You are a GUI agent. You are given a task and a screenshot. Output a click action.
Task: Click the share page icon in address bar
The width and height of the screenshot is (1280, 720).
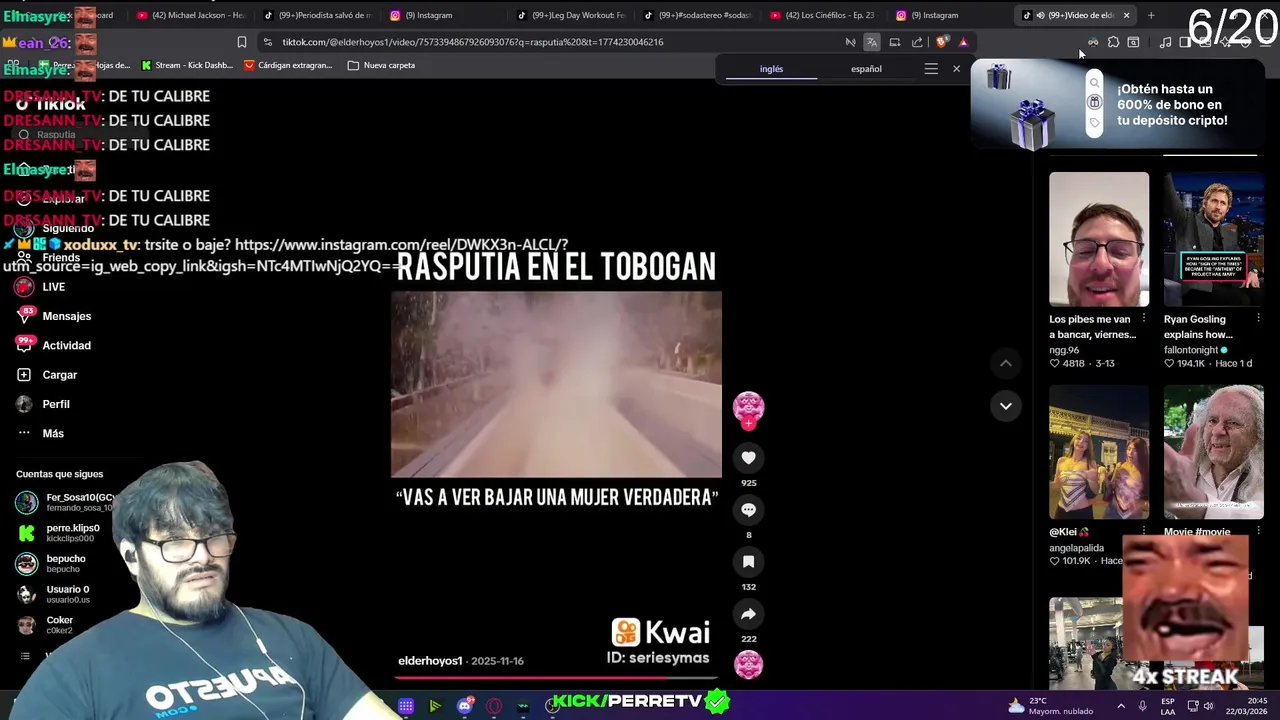coord(917,42)
